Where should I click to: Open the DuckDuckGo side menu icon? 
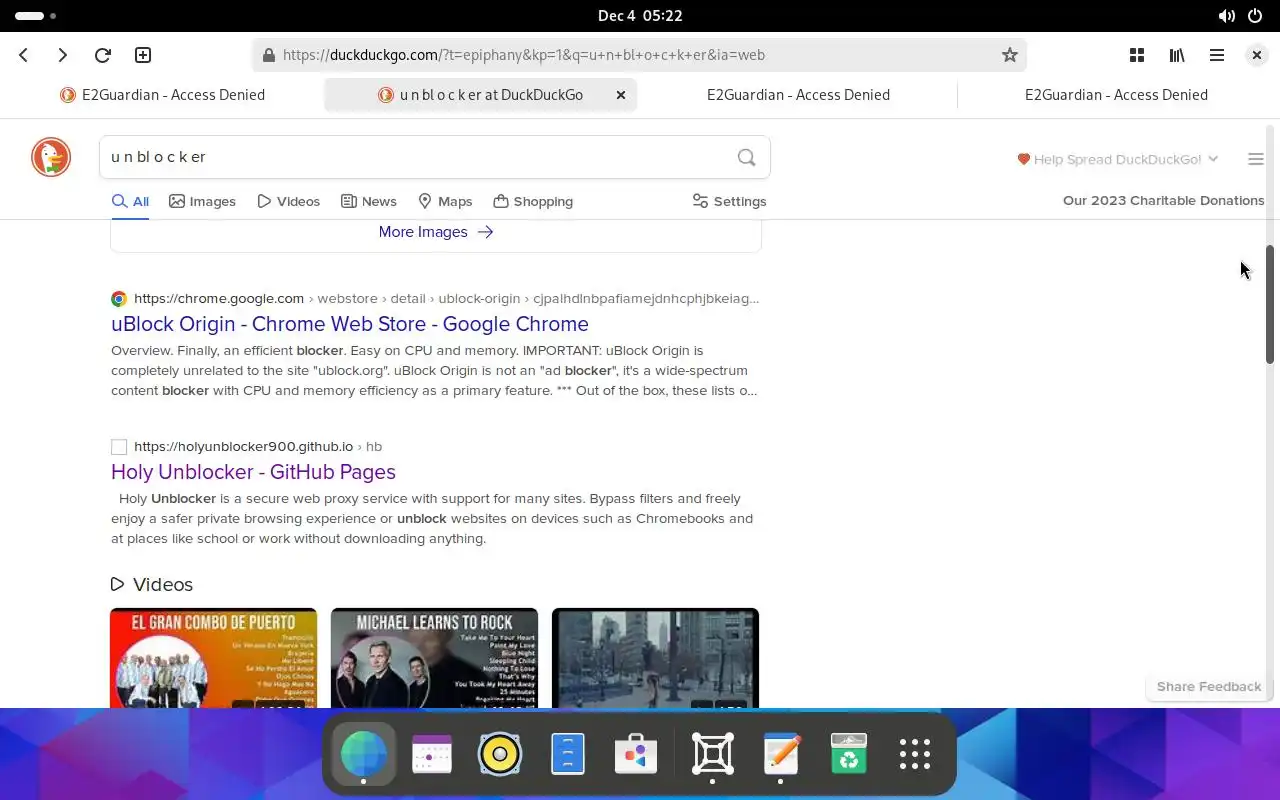pos(1256,159)
